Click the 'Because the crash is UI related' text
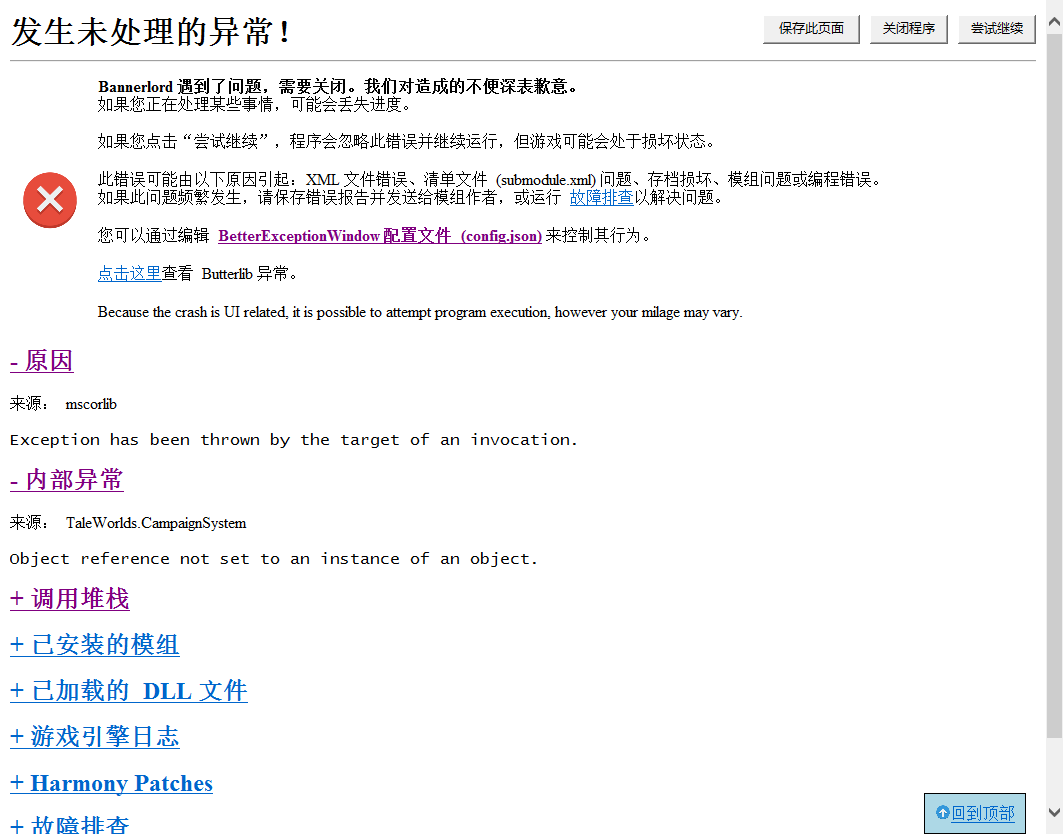This screenshot has height=834, width=1063. coord(420,312)
